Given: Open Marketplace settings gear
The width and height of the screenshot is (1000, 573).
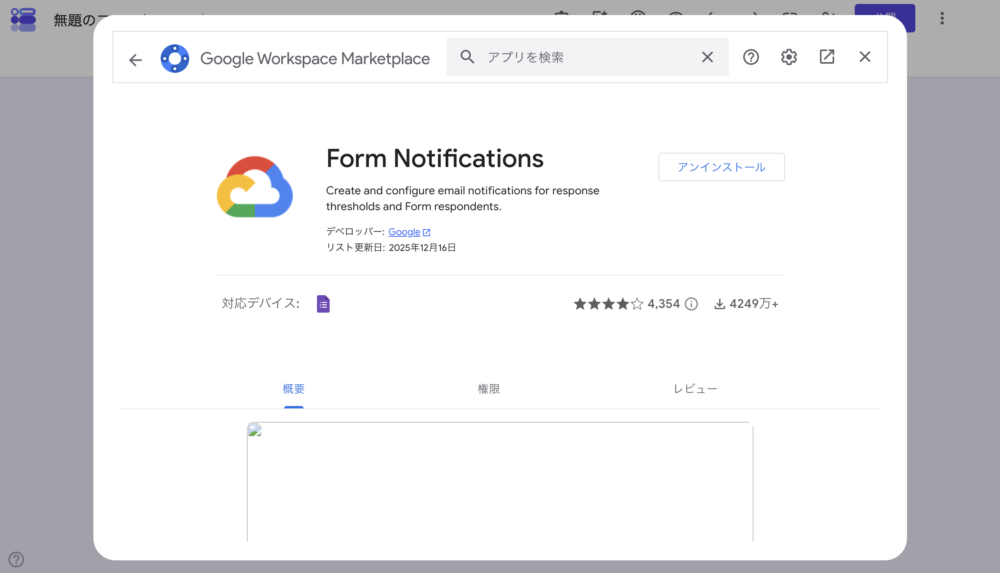Looking at the screenshot, I should tap(789, 57).
